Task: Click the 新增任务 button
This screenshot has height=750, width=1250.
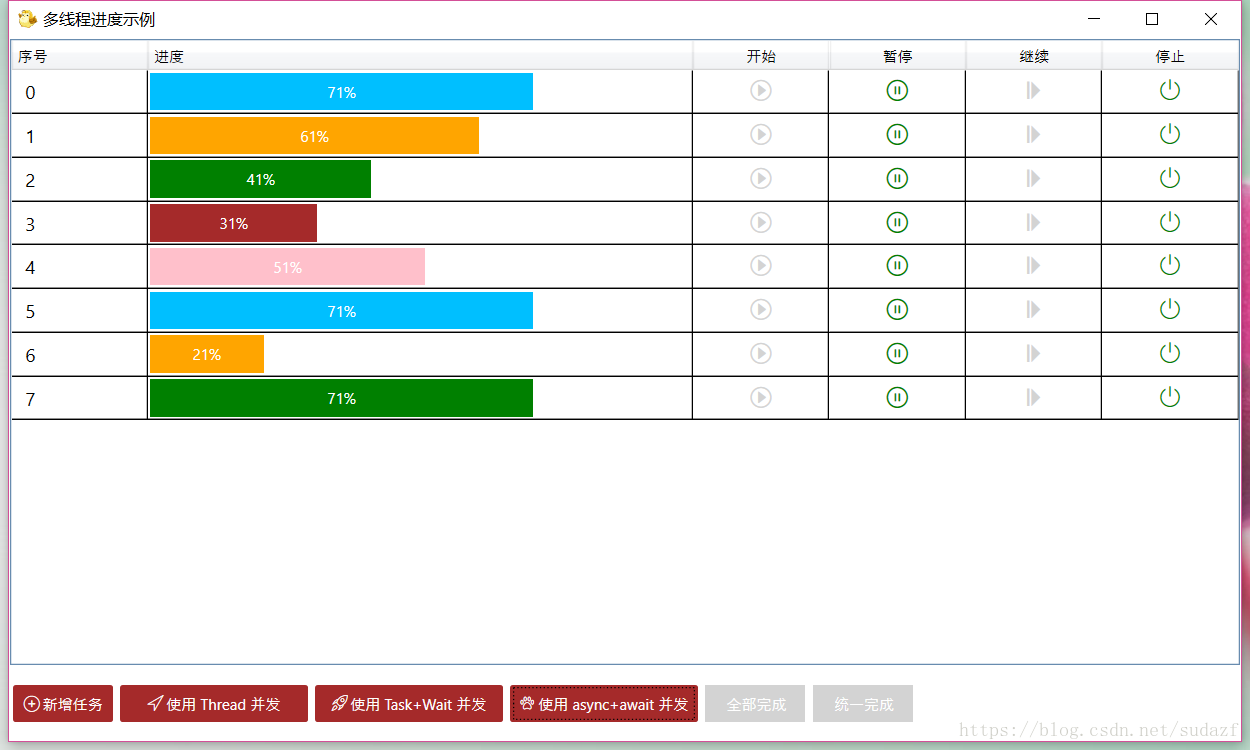Action: pyautogui.click(x=63, y=704)
